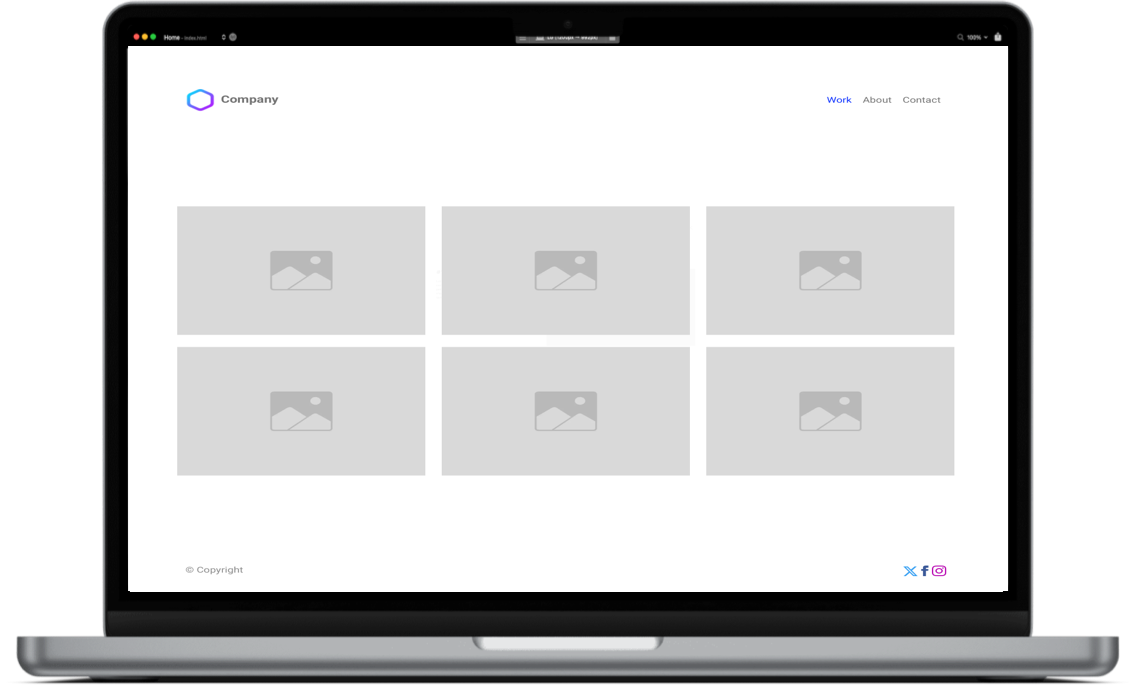The image size is (1134, 686).
Task: Open the page selector arrows next to Home
Action: coord(223,37)
